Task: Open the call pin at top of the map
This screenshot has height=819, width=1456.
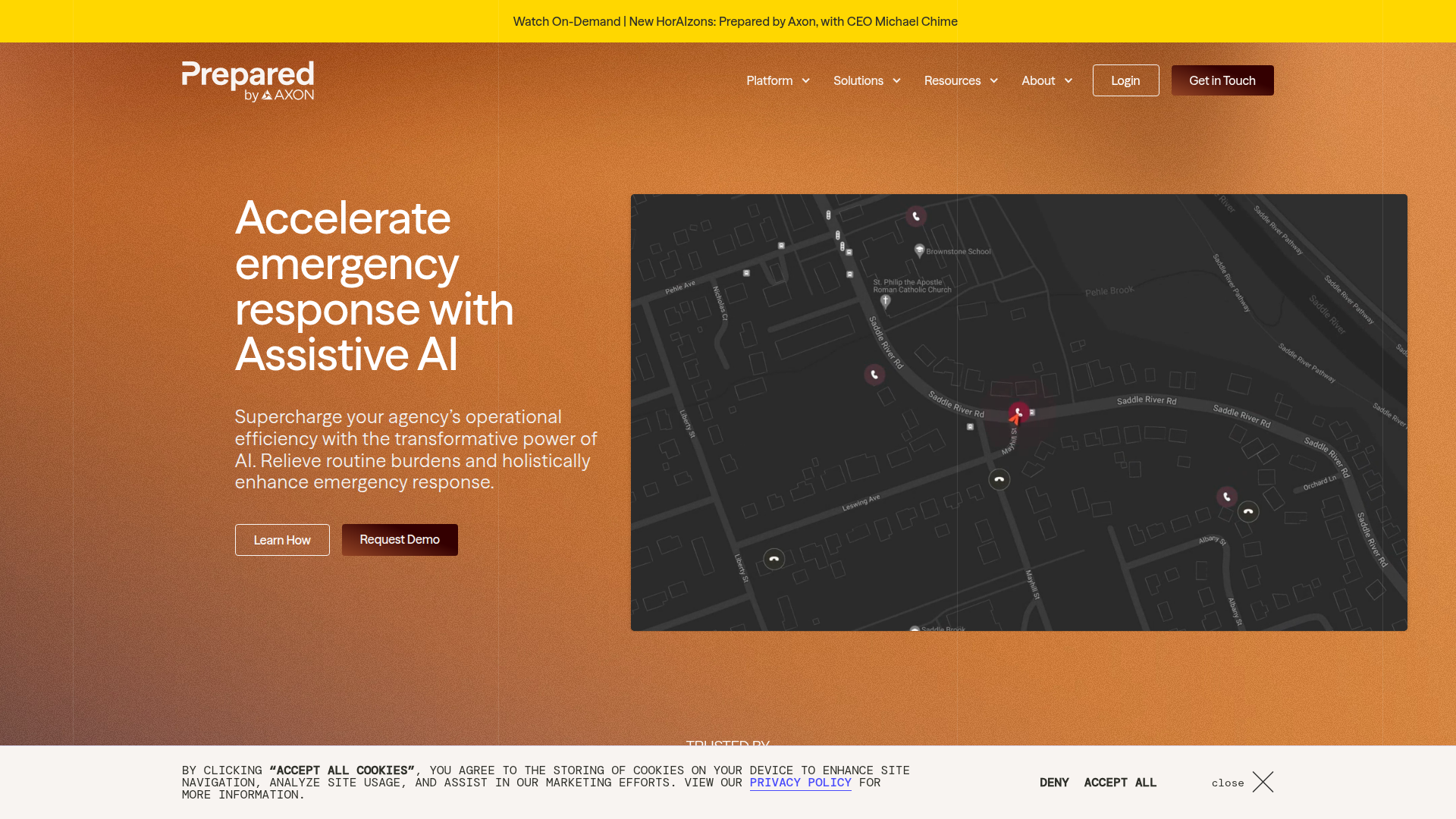Action: click(x=915, y=216)
